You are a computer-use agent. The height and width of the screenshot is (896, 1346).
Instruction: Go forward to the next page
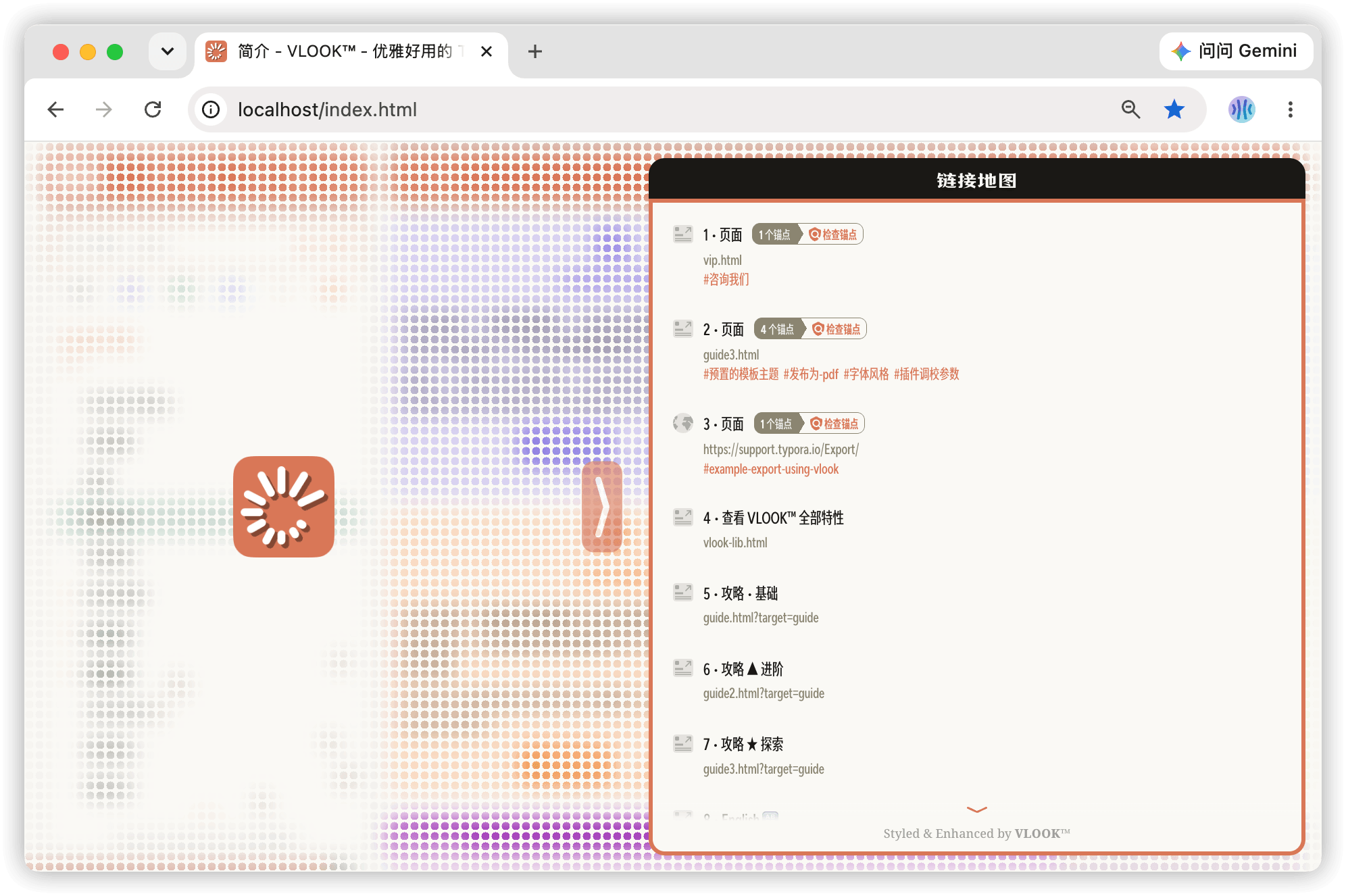click(103, 109)
